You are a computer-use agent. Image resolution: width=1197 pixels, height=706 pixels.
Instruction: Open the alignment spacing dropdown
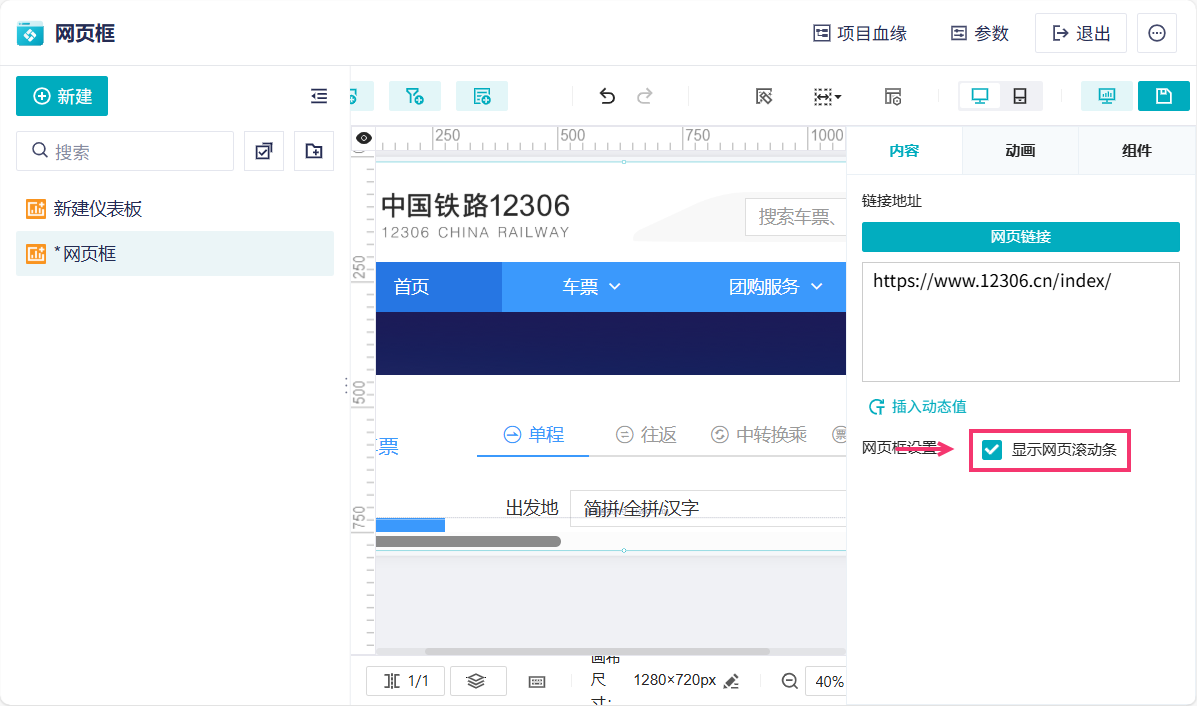pos(828,96)
